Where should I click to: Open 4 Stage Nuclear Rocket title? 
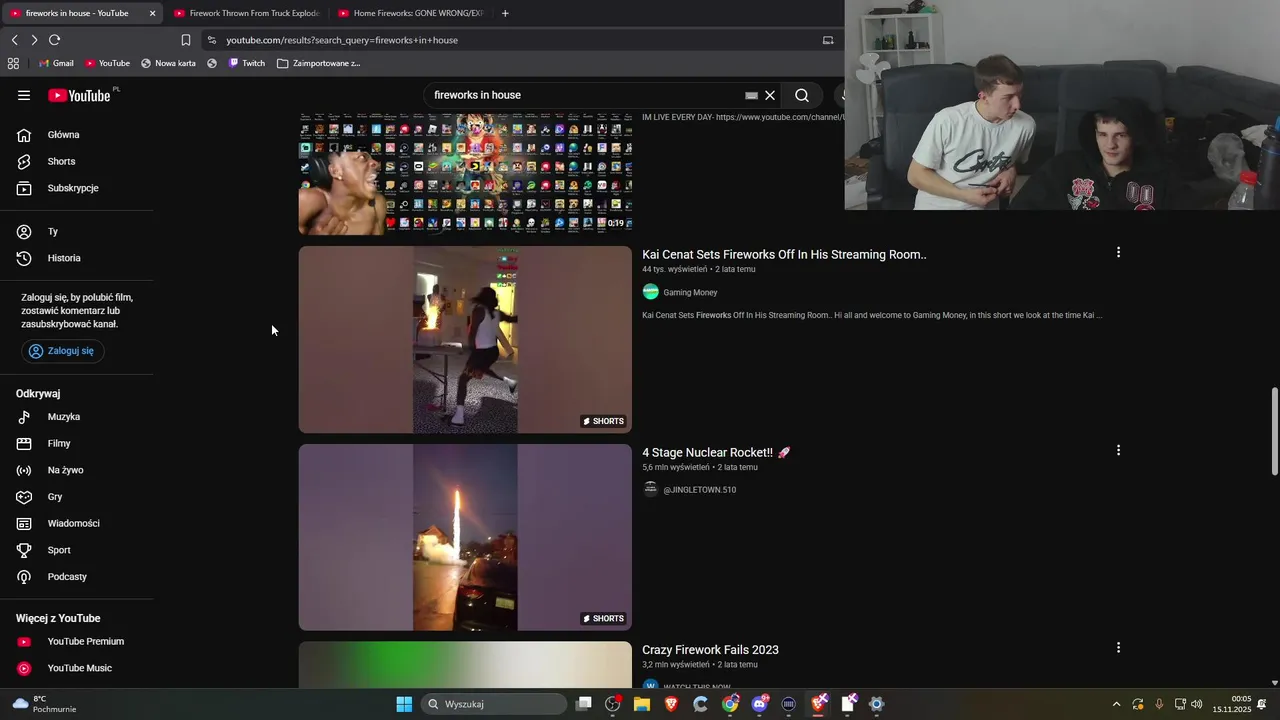tap(716, 452)
